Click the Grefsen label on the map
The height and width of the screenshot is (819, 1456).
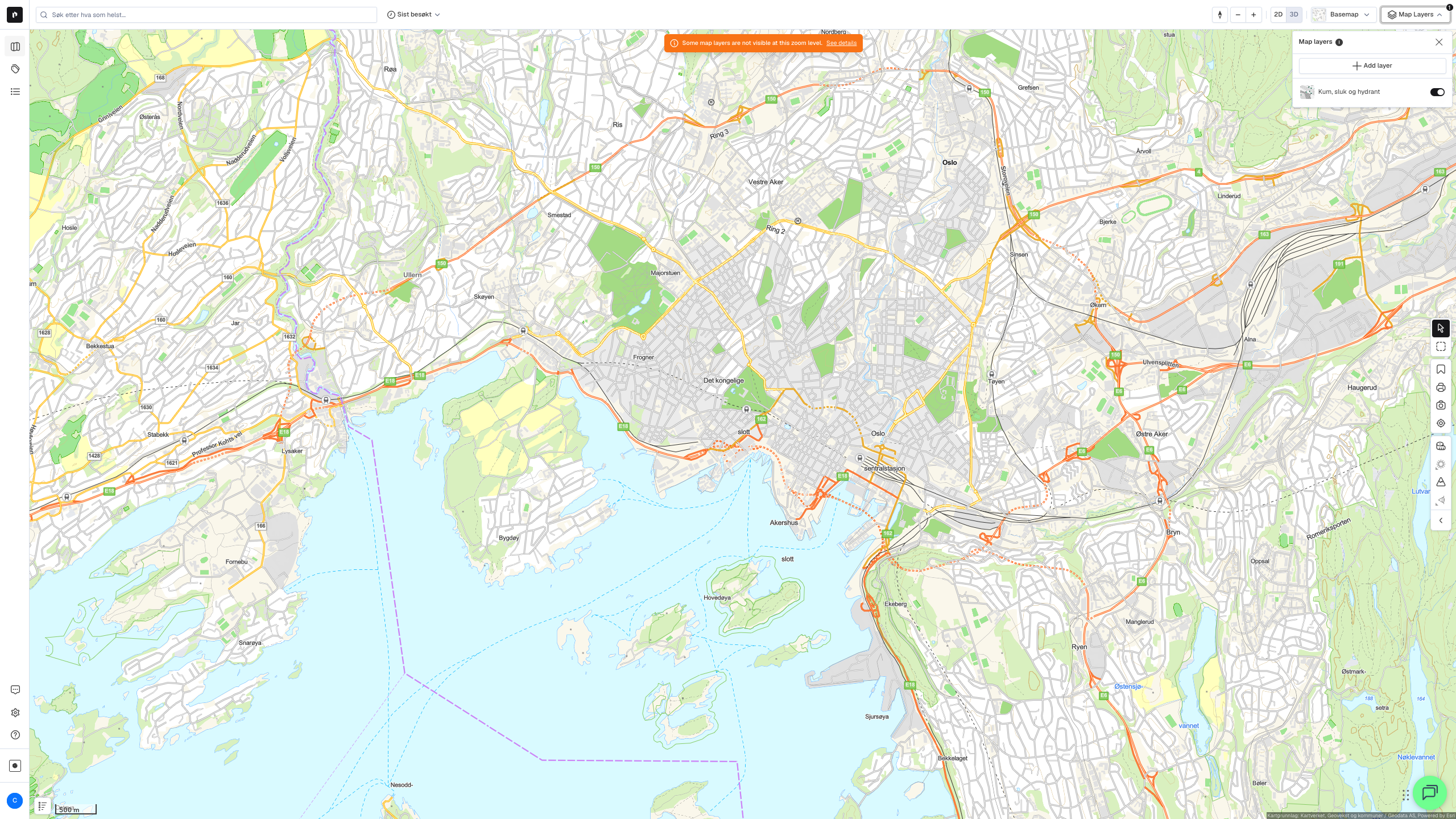(x=1028, y=88)
